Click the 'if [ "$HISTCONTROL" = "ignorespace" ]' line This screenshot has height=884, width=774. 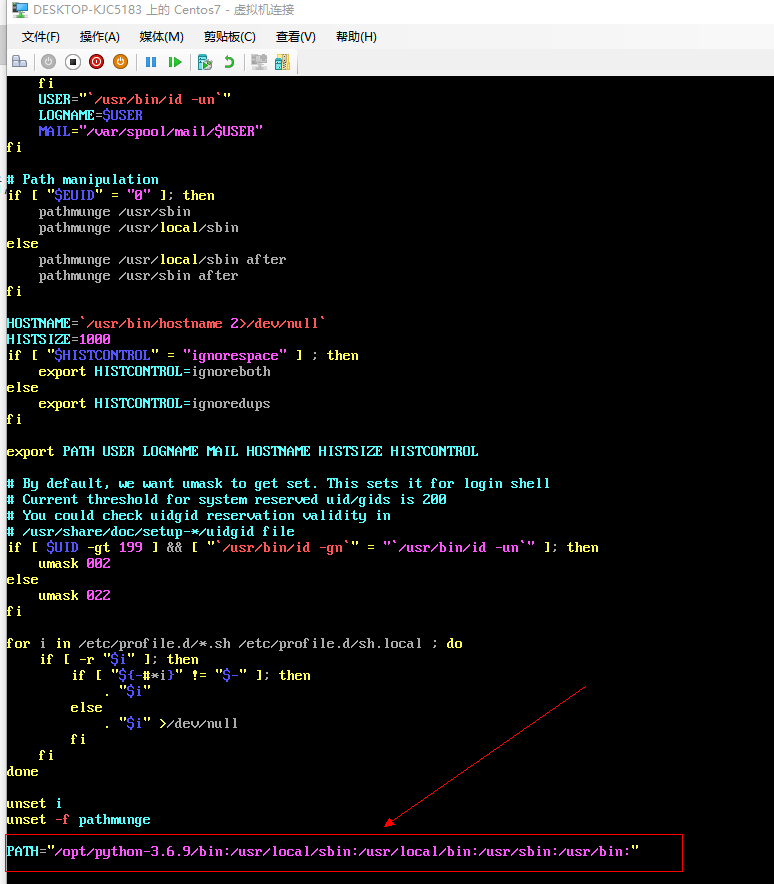tap(183, 356)
